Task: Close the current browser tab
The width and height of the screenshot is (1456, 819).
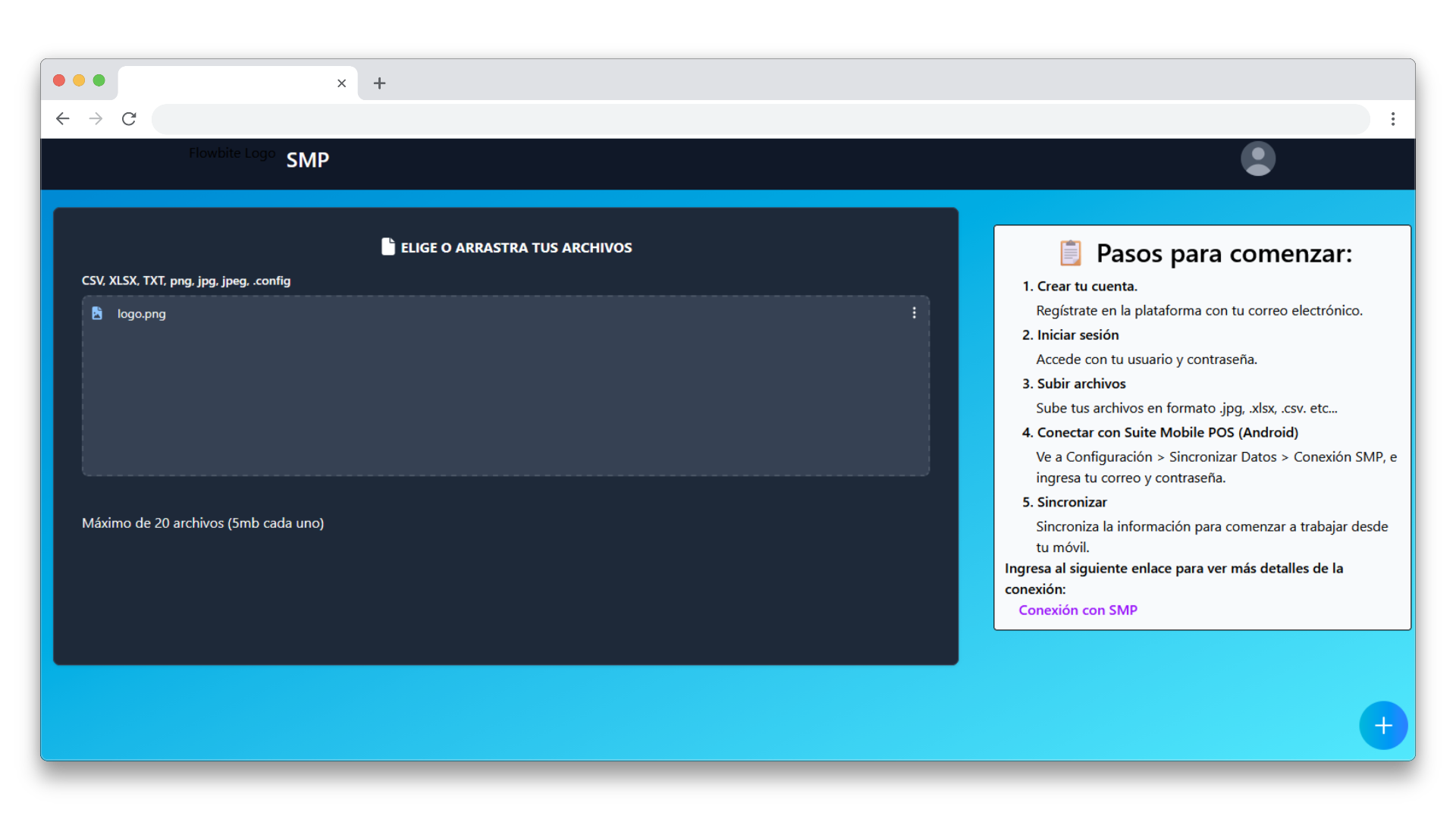Action: coord(341,83)
